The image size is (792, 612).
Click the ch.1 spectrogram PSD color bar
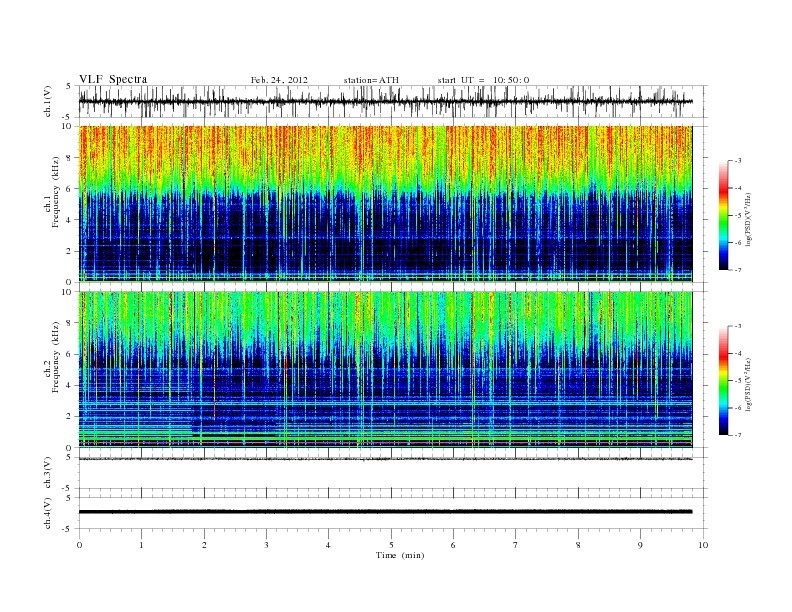(724, 215)
